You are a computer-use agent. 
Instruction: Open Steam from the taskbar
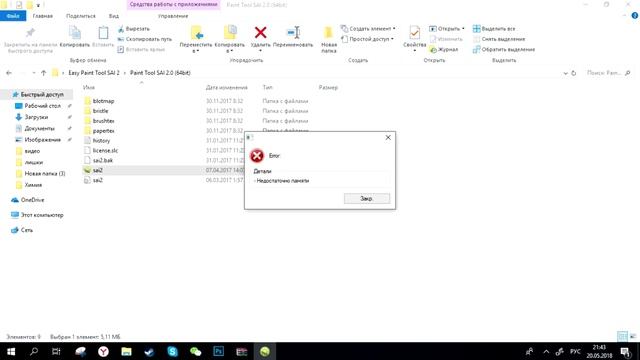coord(149,351)
